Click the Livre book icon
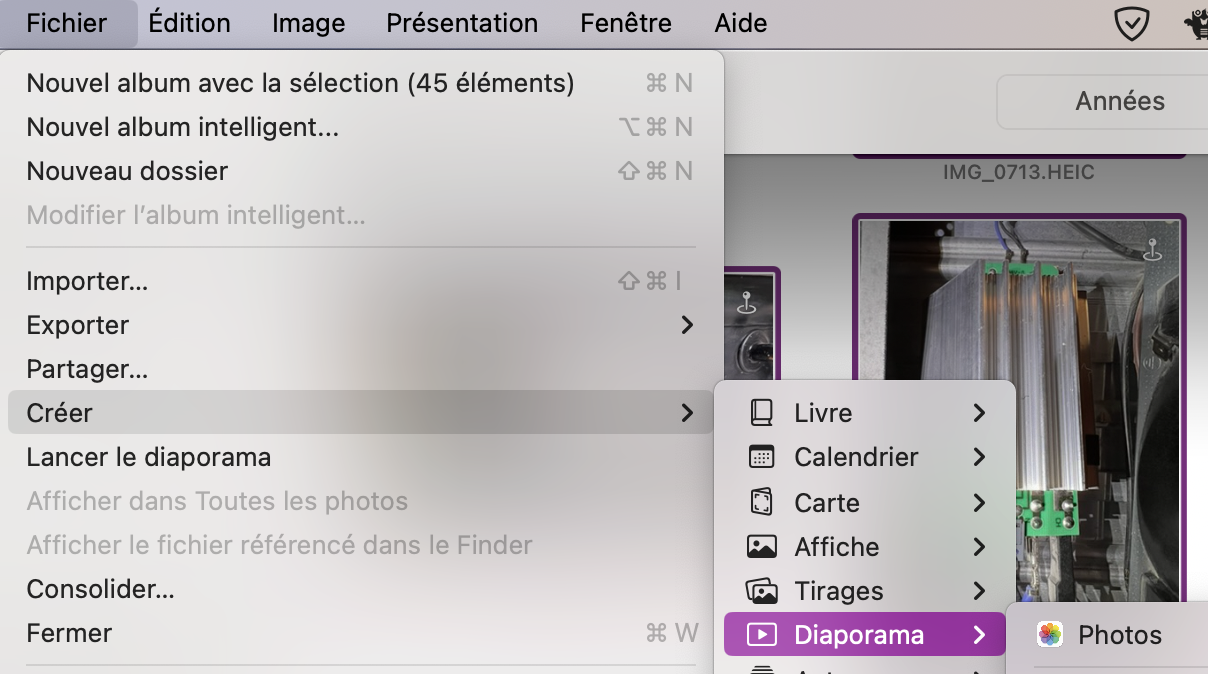The image size is (1208, 674). [x=762, y=413]
